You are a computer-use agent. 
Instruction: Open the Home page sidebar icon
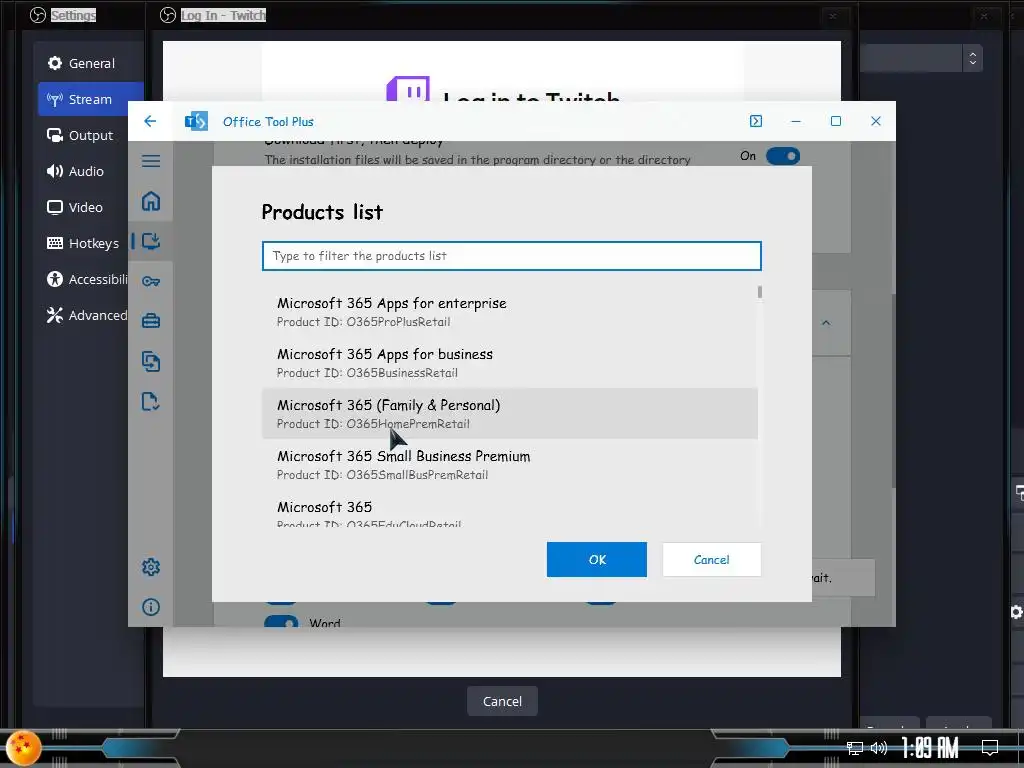tap(151, 201)
